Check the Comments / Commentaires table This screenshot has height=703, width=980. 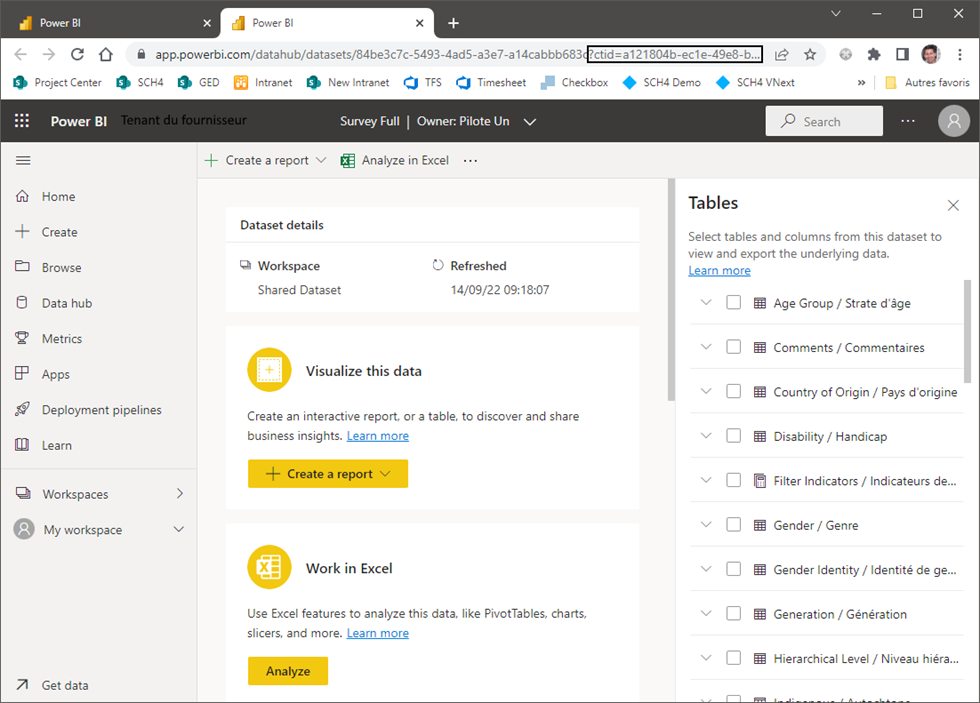click(x=733, y=347)
